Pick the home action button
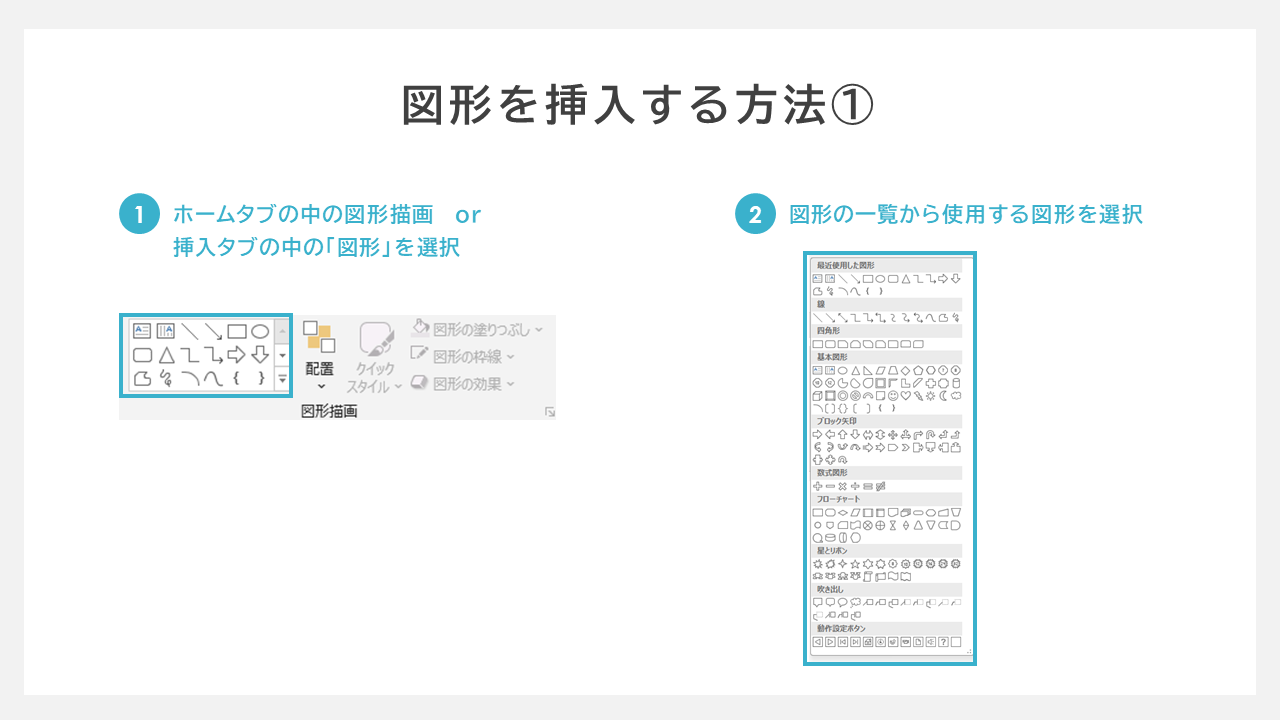The width and height of the screenshot is (1280, 720). 868,641
